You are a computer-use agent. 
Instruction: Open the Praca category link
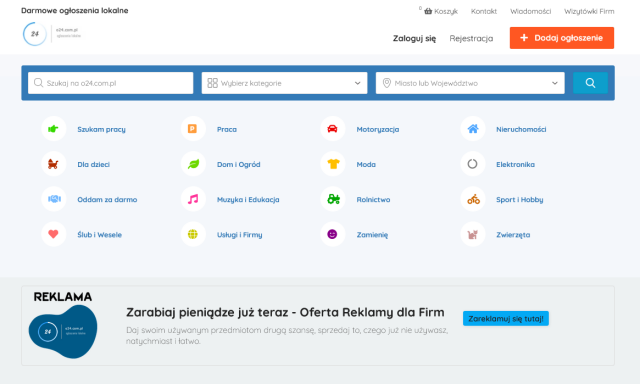(227, 129)
